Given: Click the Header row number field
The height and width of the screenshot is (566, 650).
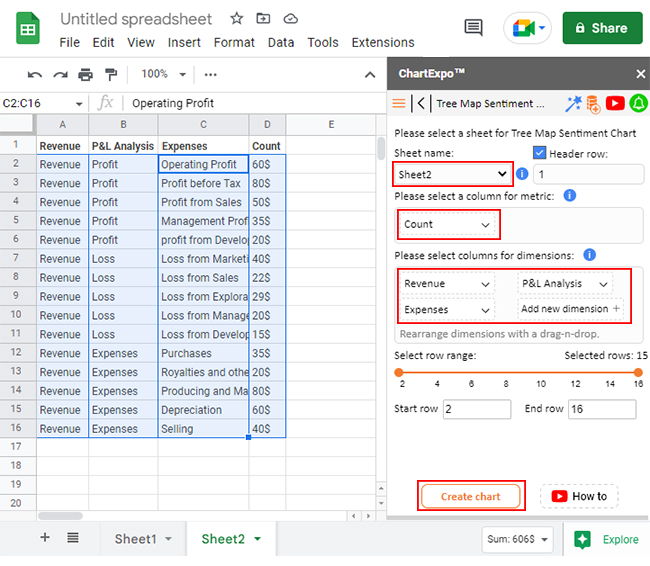Looking at the screenshot, I should pyautogui.click(x=589, y=174).
